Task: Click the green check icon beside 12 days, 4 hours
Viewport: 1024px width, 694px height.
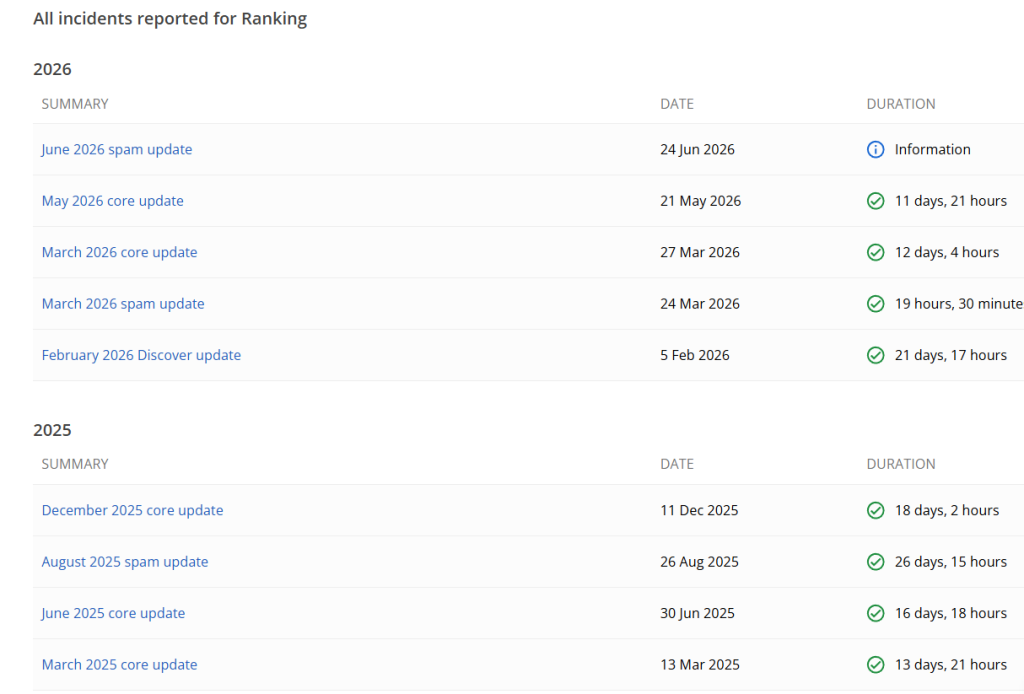Action: (875, 253)
